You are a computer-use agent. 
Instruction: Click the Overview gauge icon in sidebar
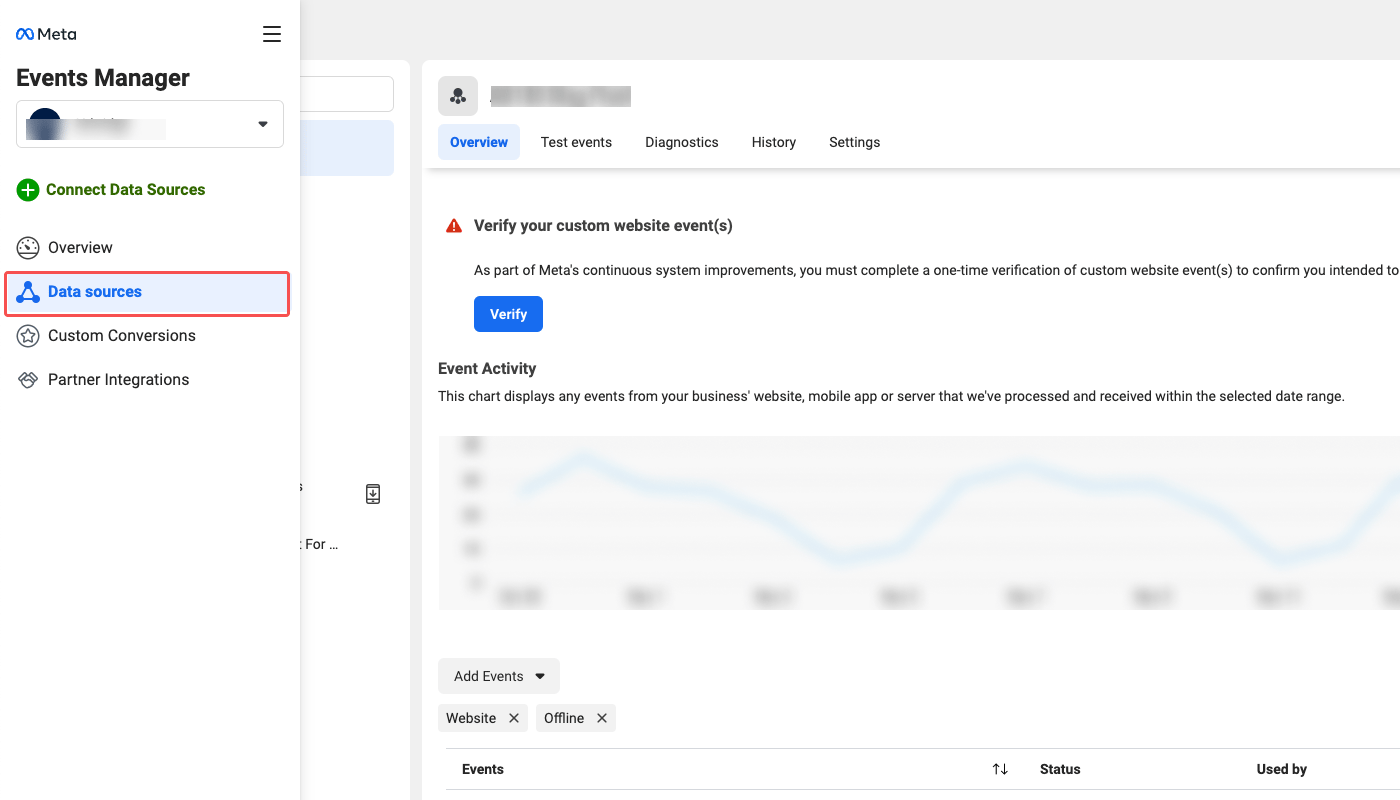pos(28,248)
